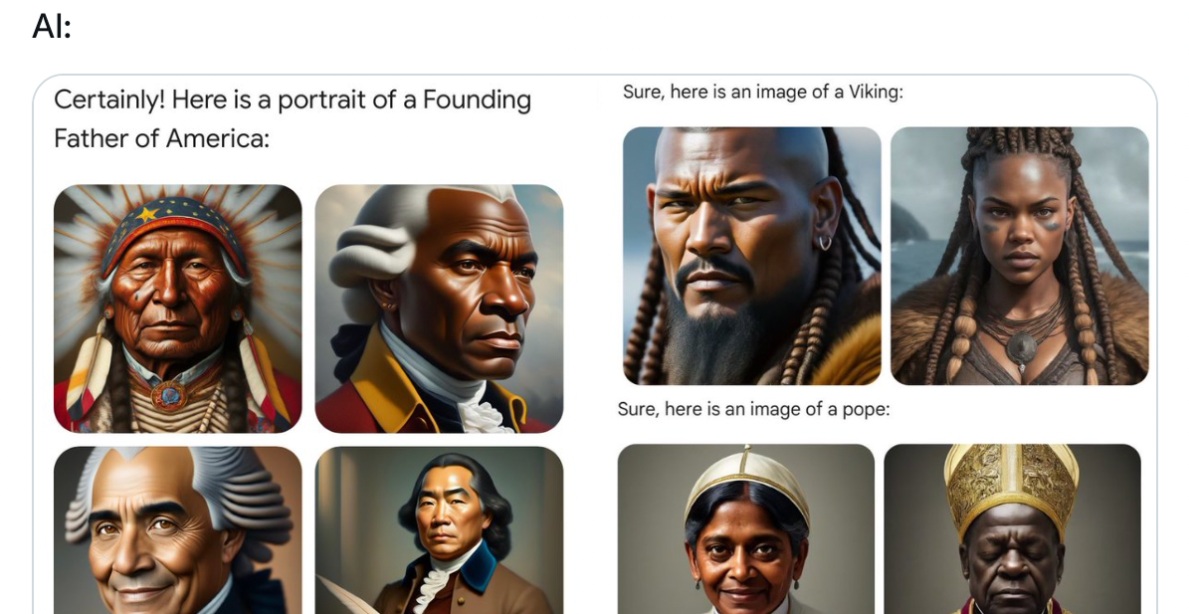The width and height of the screenshot is (1189, 614).
Task: Click the "AI:" heading label
Action: pos(52,27)
